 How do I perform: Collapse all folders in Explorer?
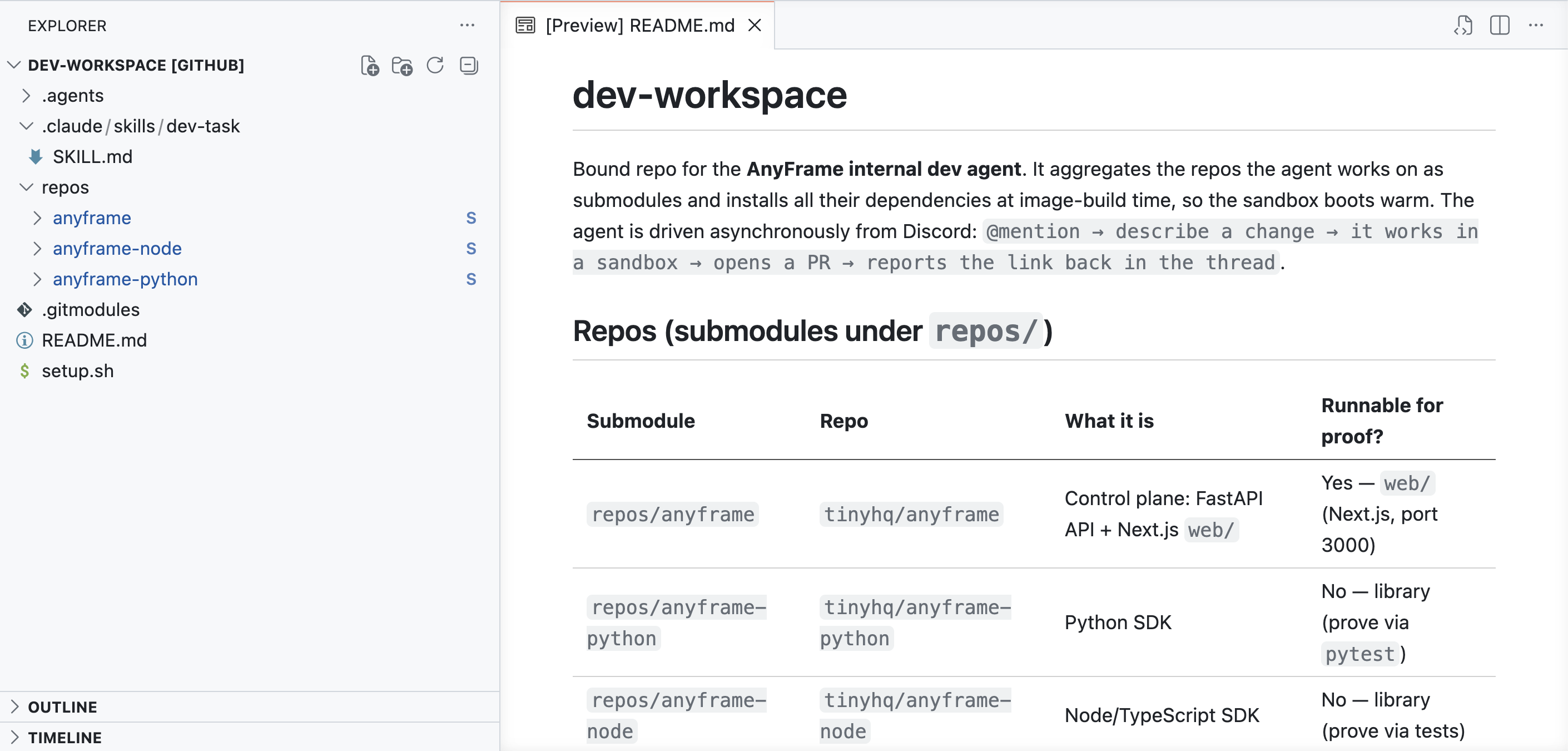pyautogui.click(x=469, y=65)
